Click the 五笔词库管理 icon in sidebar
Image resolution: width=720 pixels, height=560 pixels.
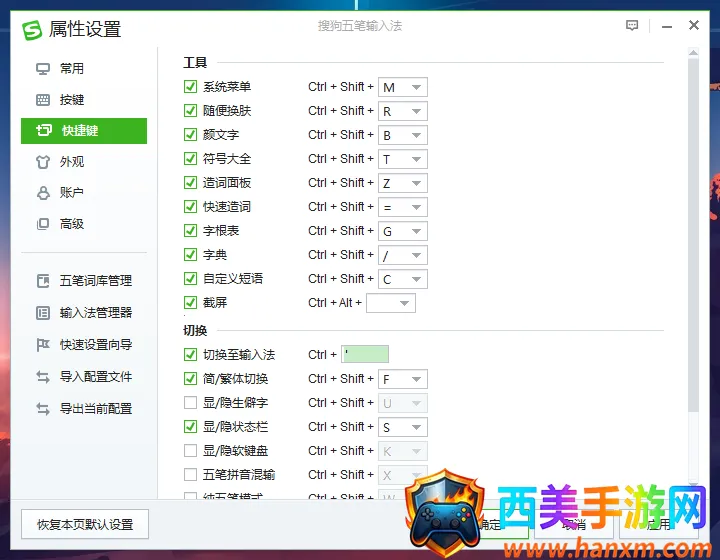(43, 281)
